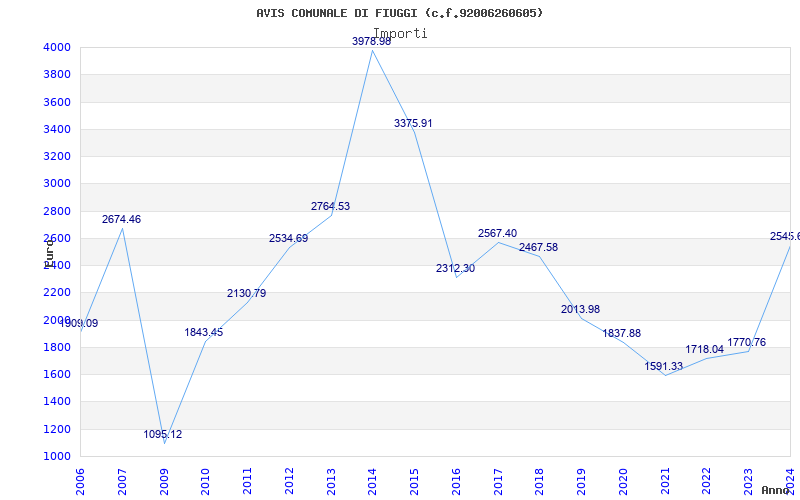800x500 pixels.
Task: Click the data label 1909.09
Action: pyautogui.click(x=79, y=323)
